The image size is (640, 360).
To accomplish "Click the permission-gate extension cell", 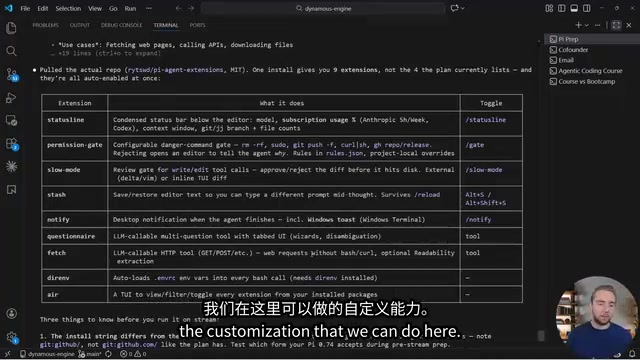I will pyautogui.click(x=75, y=149).
